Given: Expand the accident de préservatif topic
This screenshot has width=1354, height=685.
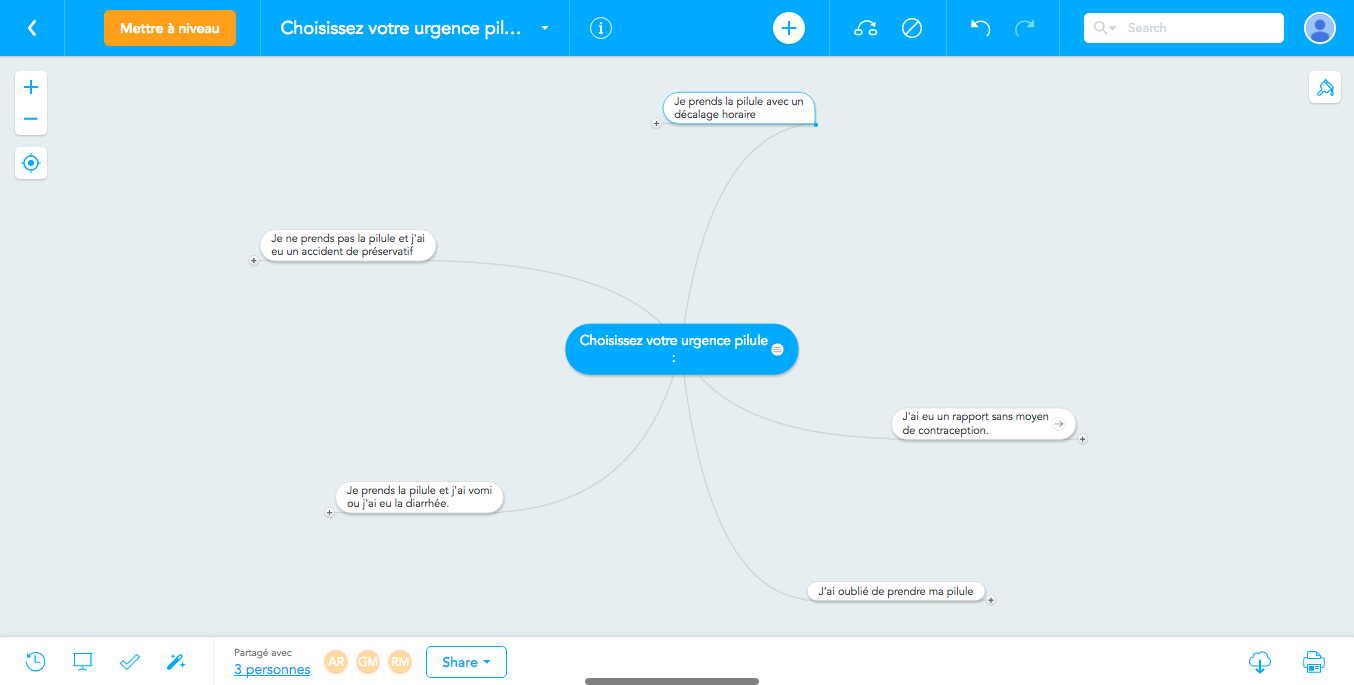Looking at the screenshot, I should coord(254,261).
